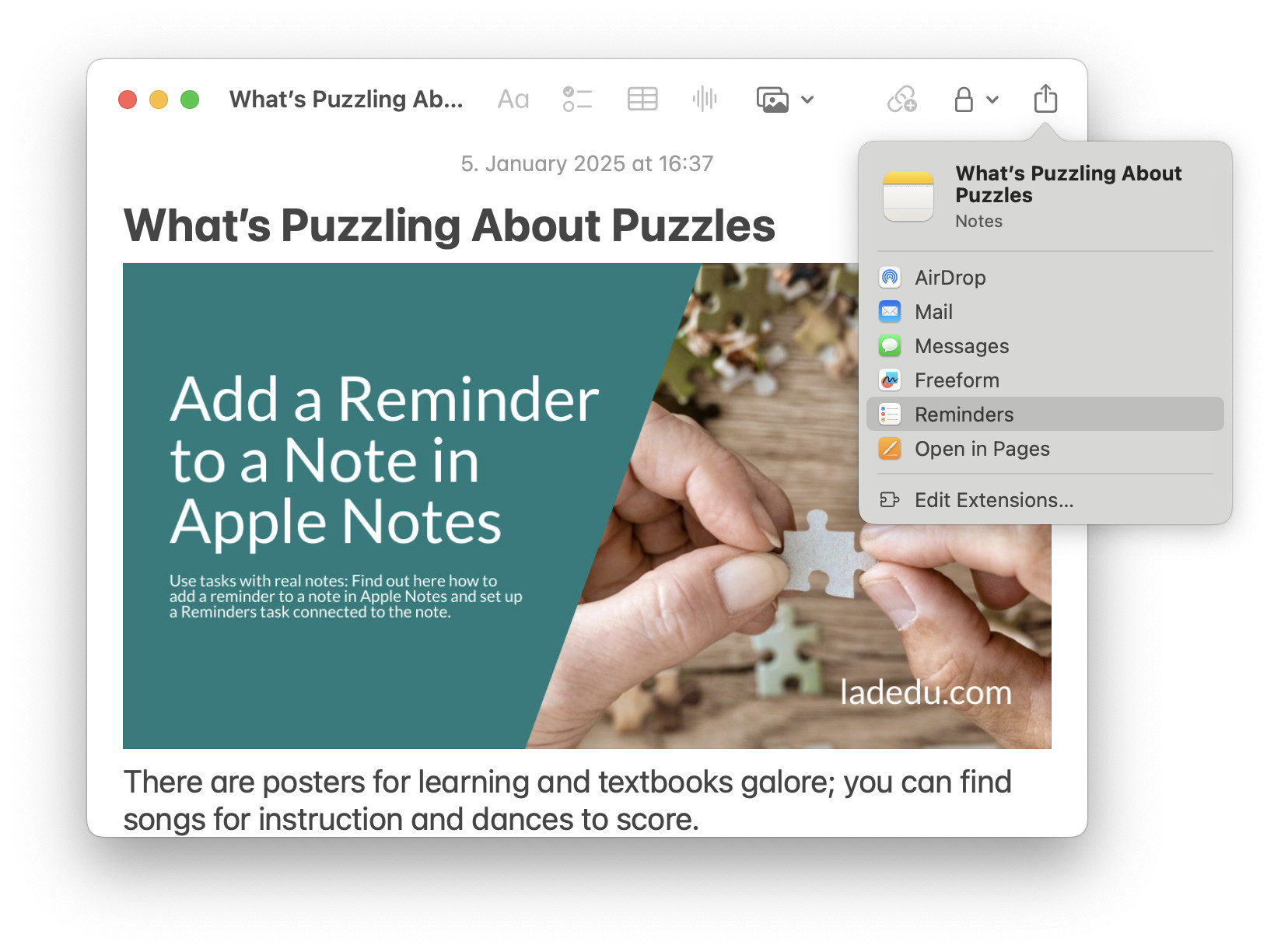Click the body paragraph about posters
Viewport: 1288px width, 952px height.
(568, 800)
